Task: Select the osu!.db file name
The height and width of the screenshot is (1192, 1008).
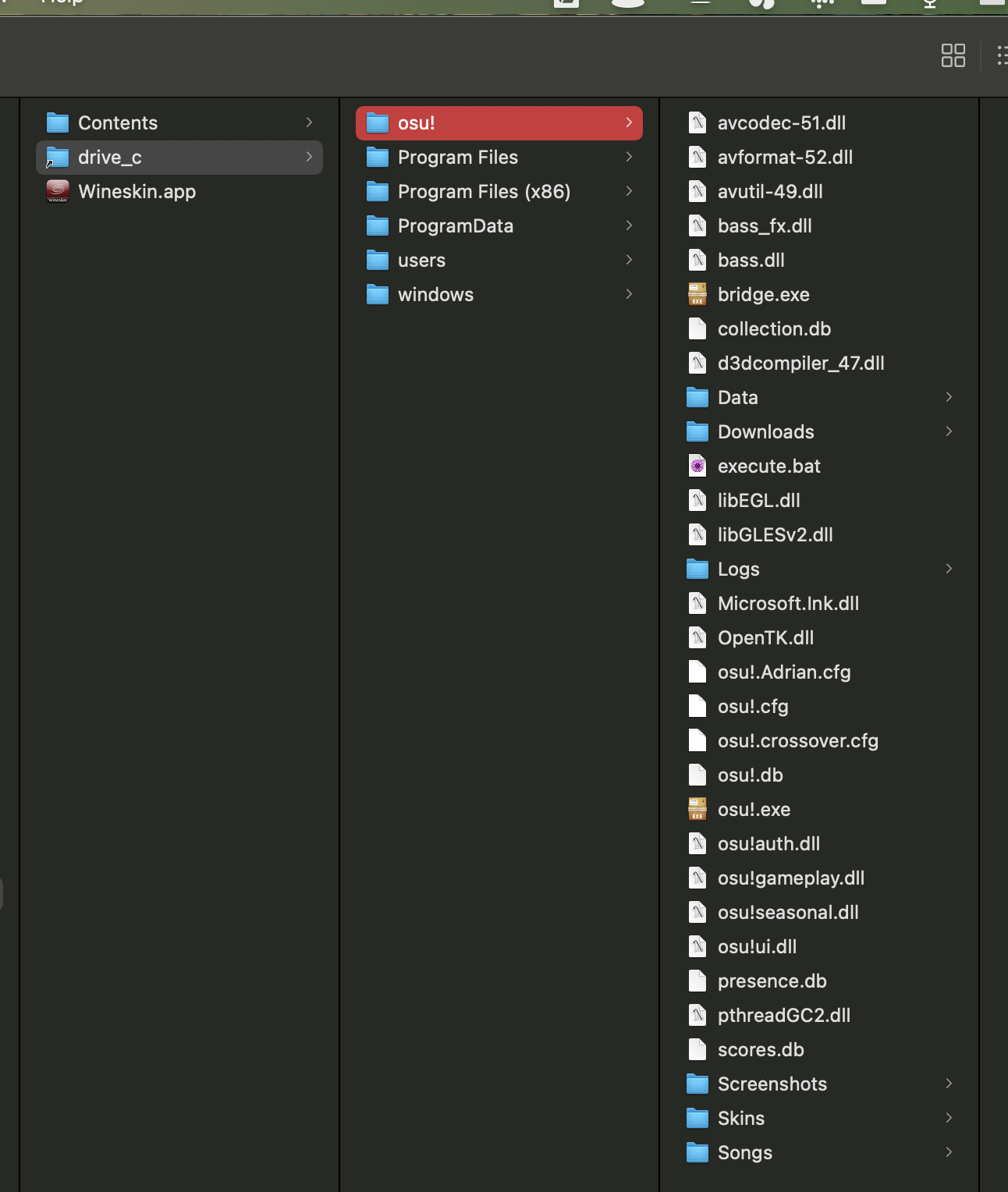Action: click(x=751, y=775)
